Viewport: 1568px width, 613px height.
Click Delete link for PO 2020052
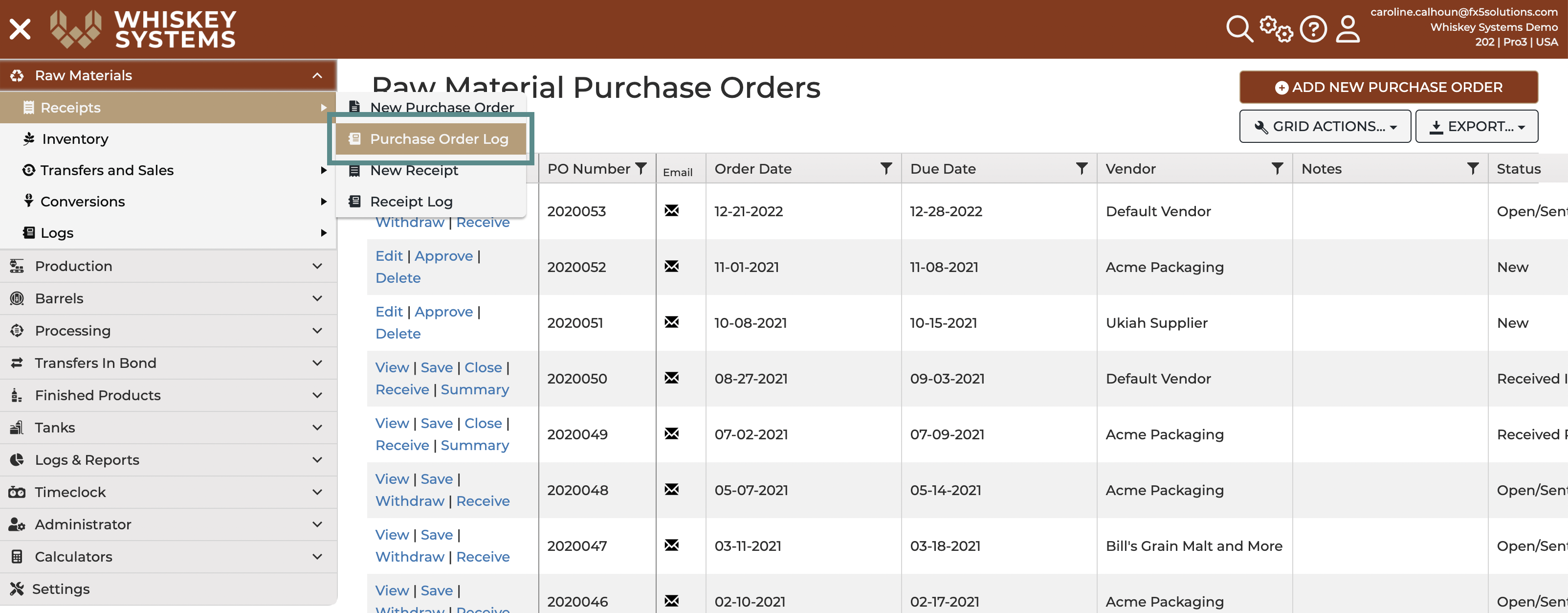pos(398,278)
